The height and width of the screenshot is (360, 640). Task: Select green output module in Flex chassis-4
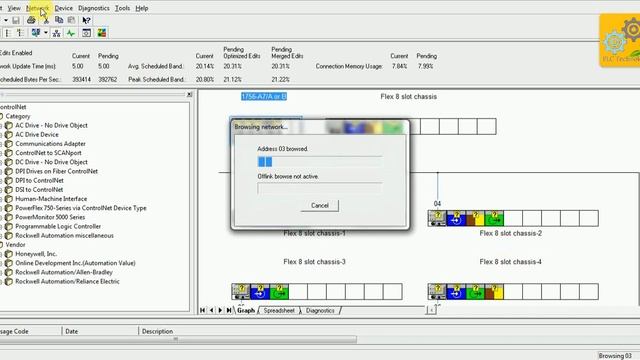(475, 291)
